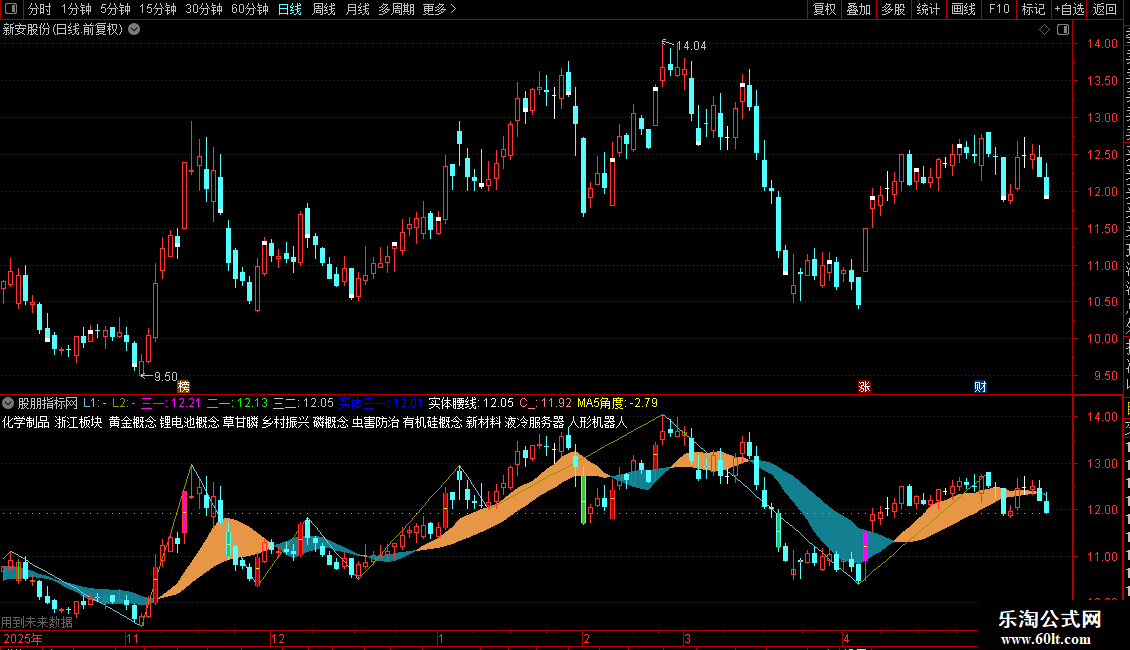Click the 黄金概念 concept label
Screen dimensions: 1130x650
coord(133,422)
